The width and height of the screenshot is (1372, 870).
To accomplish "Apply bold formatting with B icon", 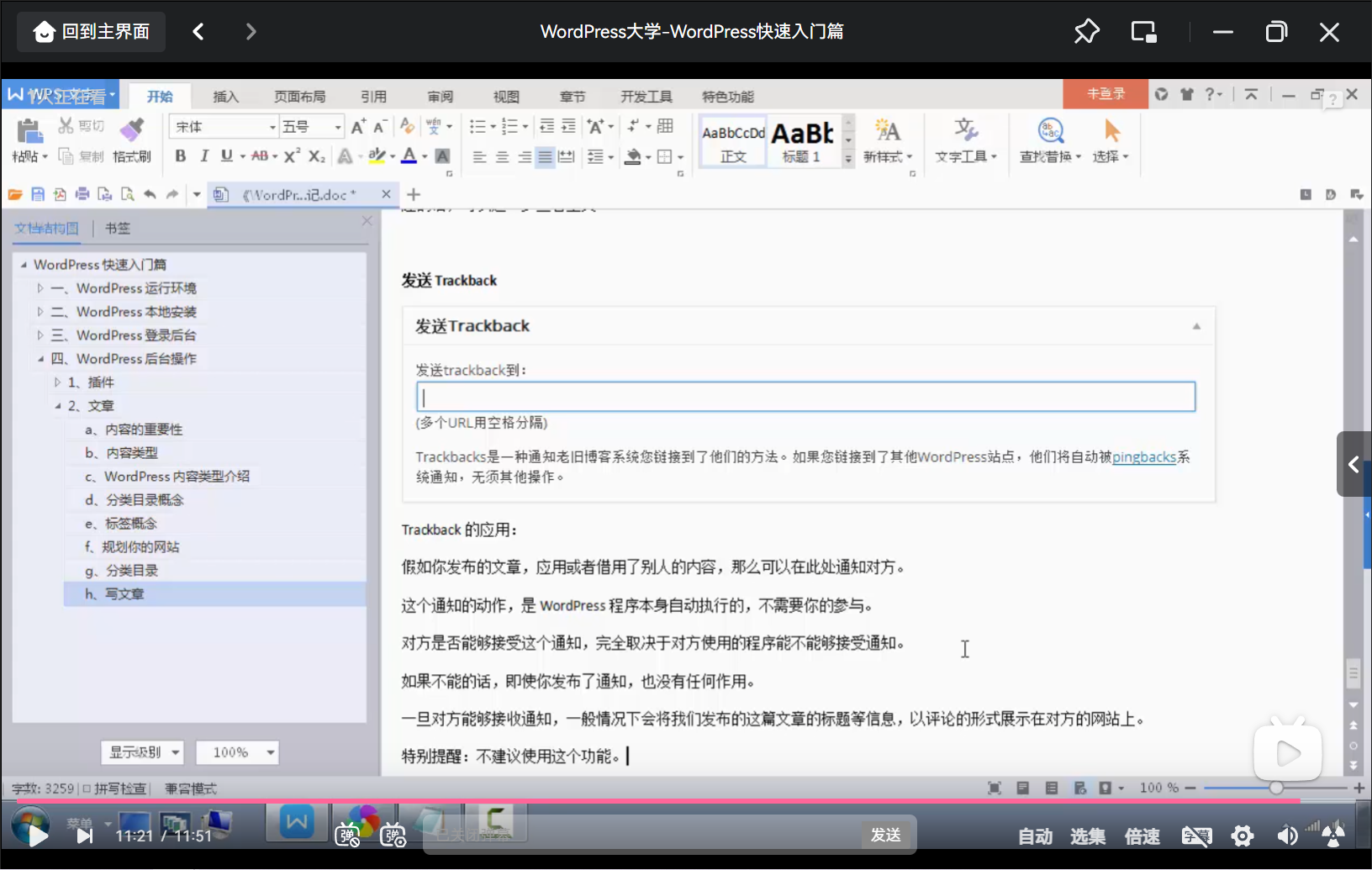I will pos(181,156).
